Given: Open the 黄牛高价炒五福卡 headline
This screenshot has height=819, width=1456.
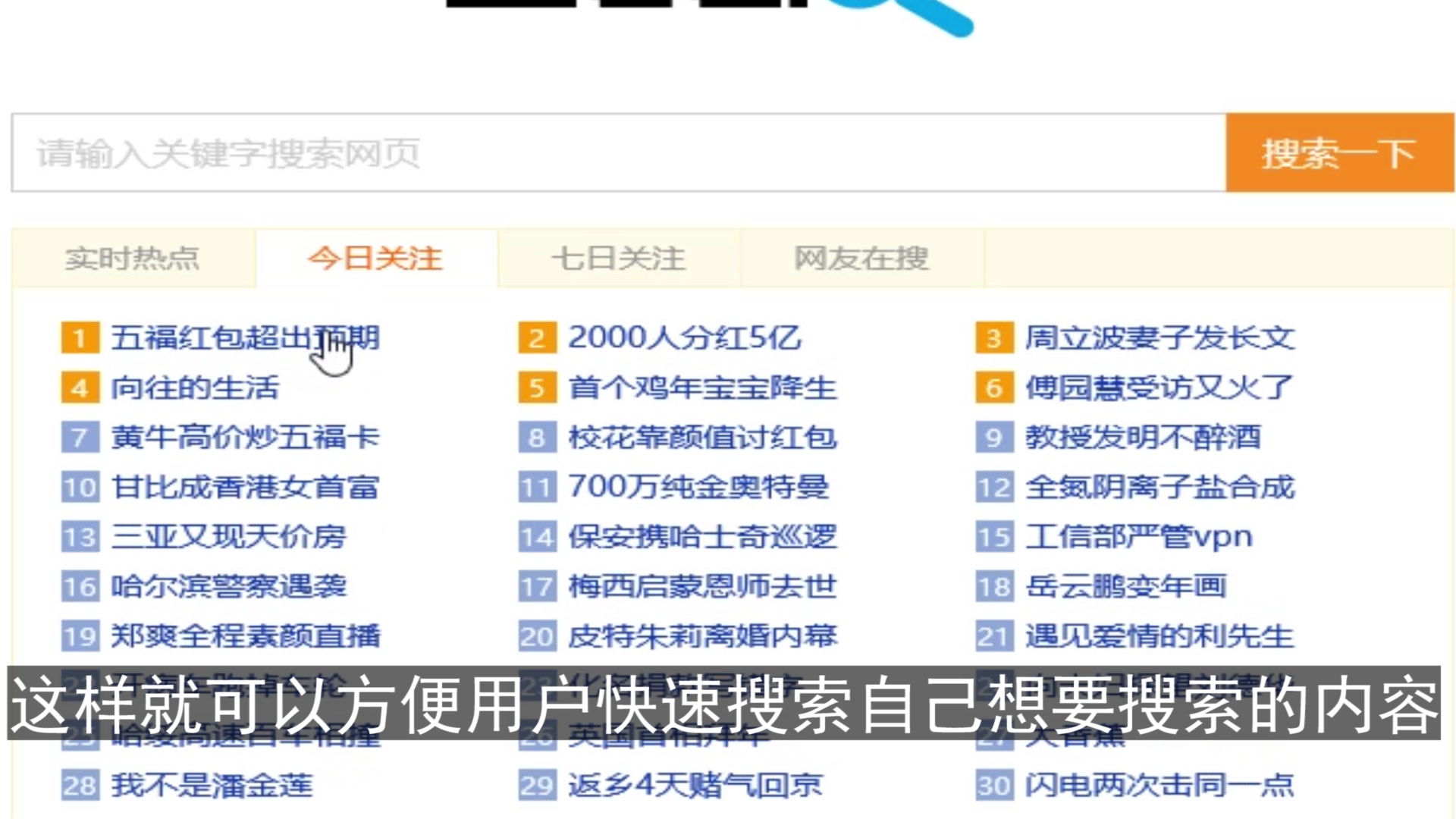Looking at the screenshot, I should click(245, 438).
